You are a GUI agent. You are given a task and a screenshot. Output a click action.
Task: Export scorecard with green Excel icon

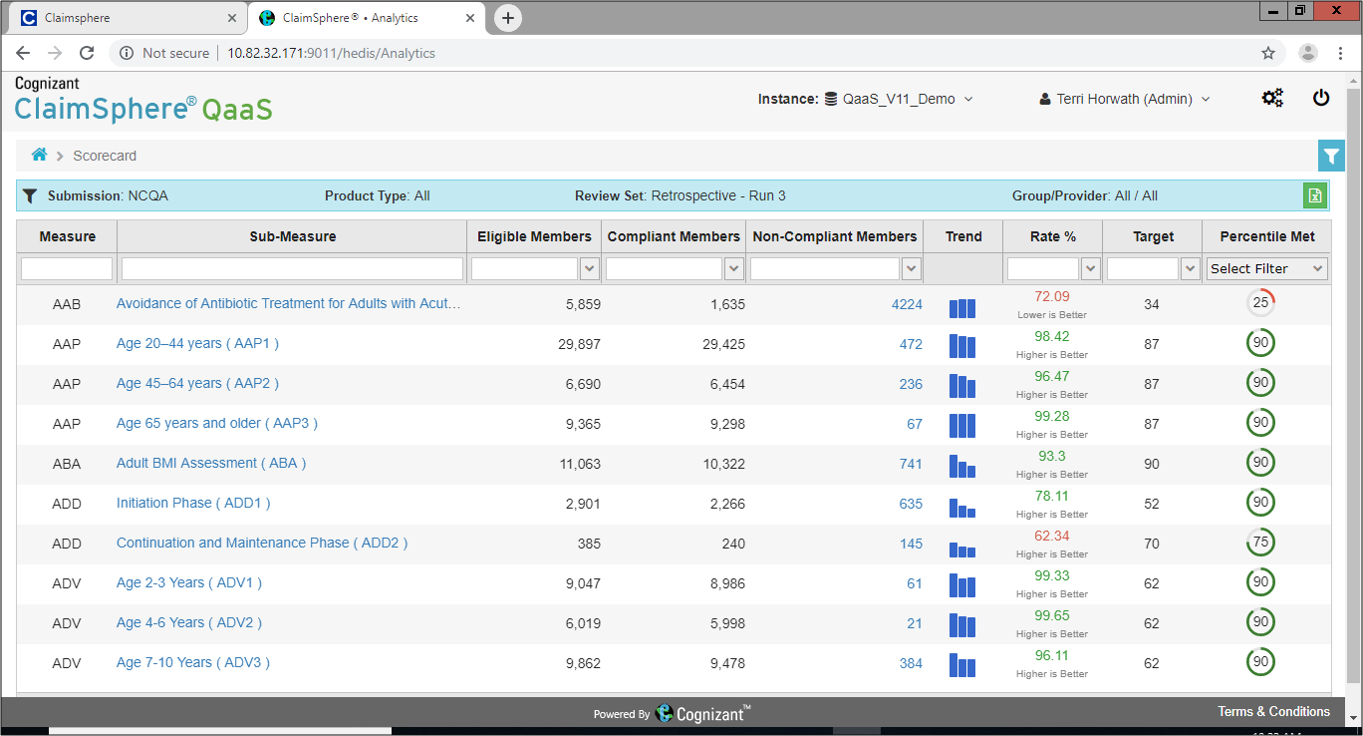(x=1313, y=196)
